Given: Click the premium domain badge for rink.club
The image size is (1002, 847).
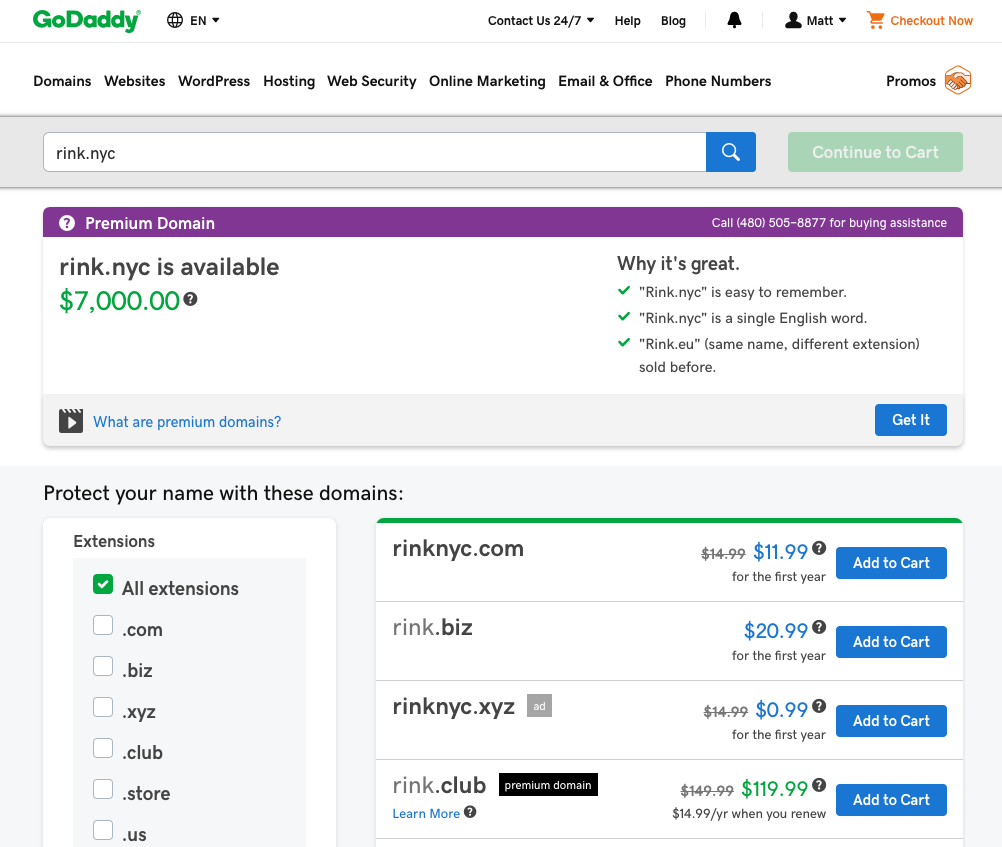Looking at the screenshot, I should (548, 785).
